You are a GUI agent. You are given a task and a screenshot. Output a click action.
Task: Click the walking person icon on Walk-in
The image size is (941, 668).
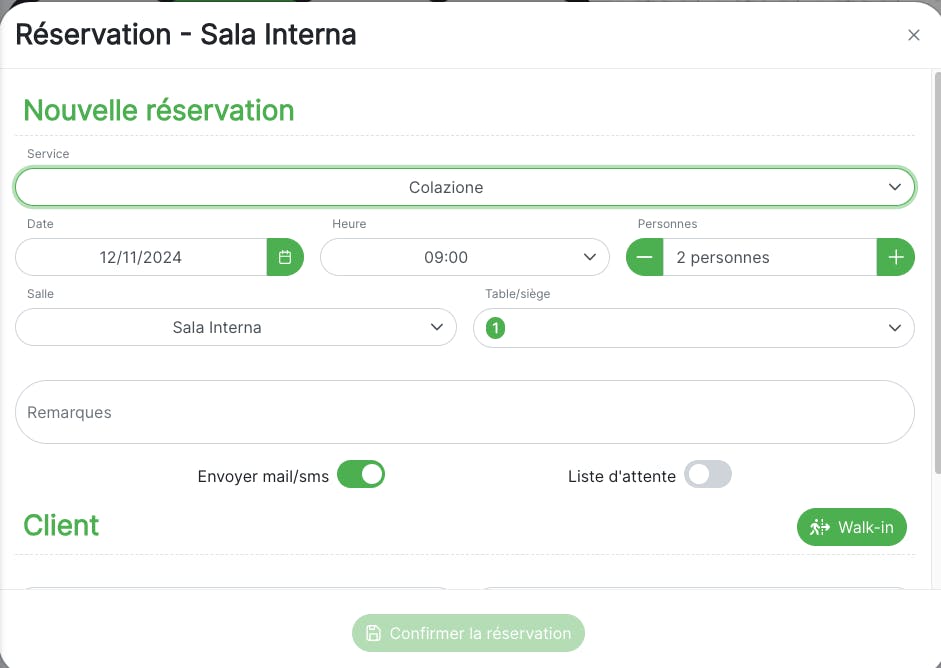pos(820,527)
